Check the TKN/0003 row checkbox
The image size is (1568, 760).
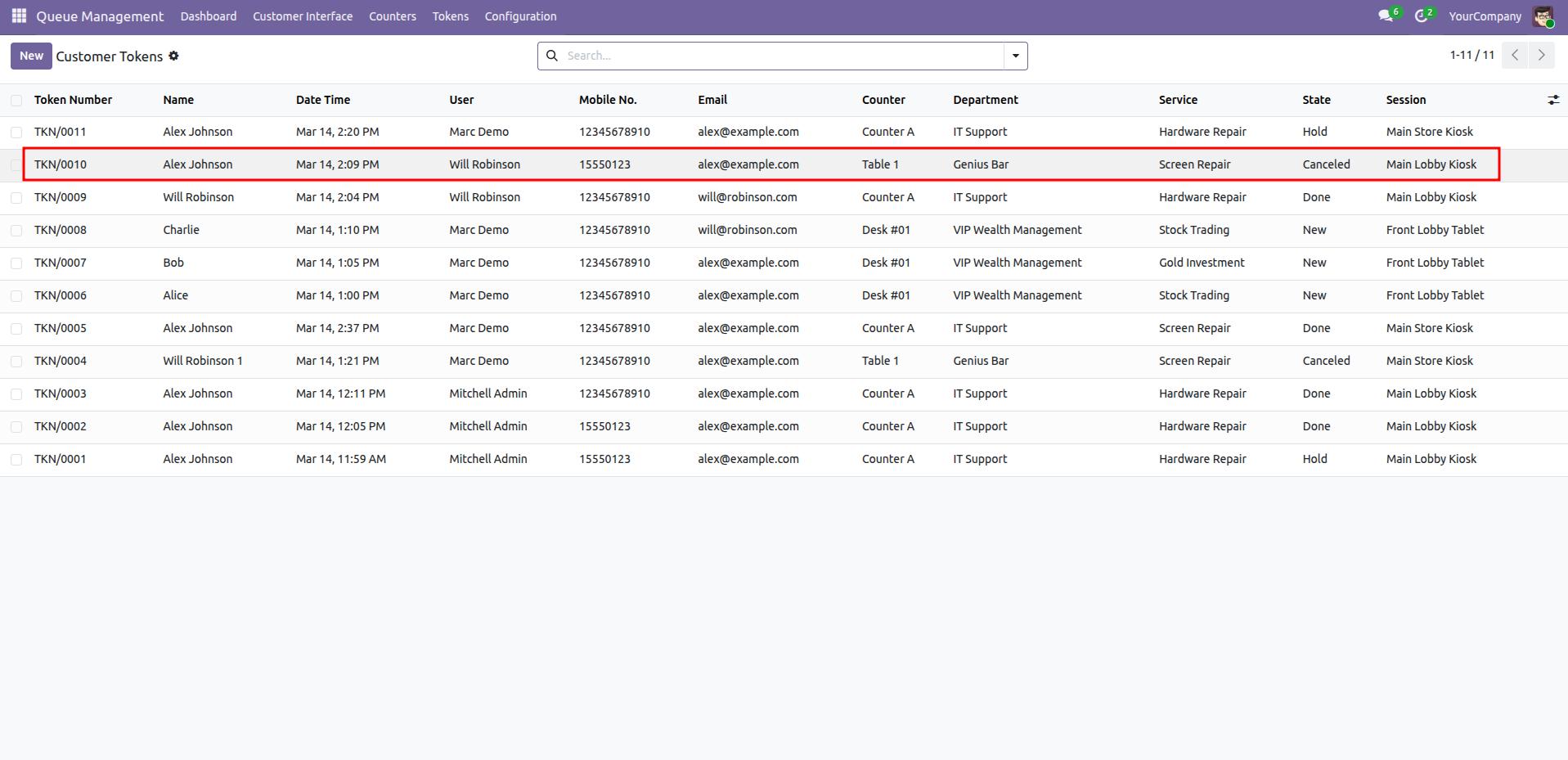(16, 394)
